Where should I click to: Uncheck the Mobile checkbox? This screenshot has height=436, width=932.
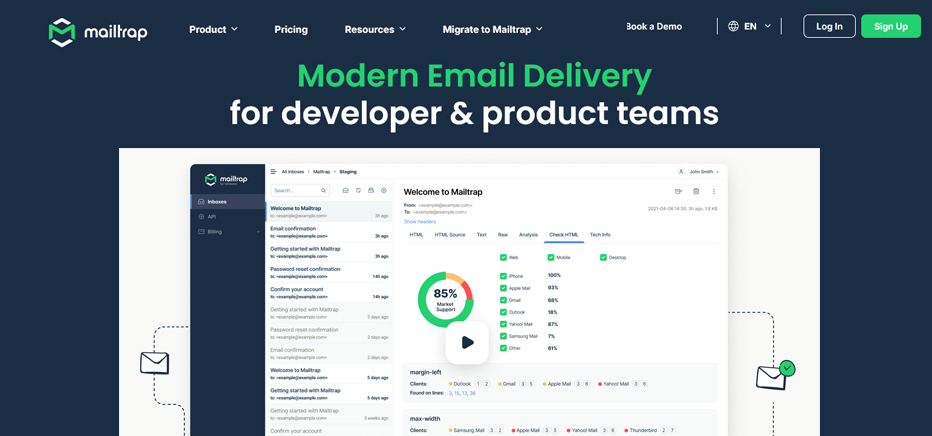[x=551, y=257]
